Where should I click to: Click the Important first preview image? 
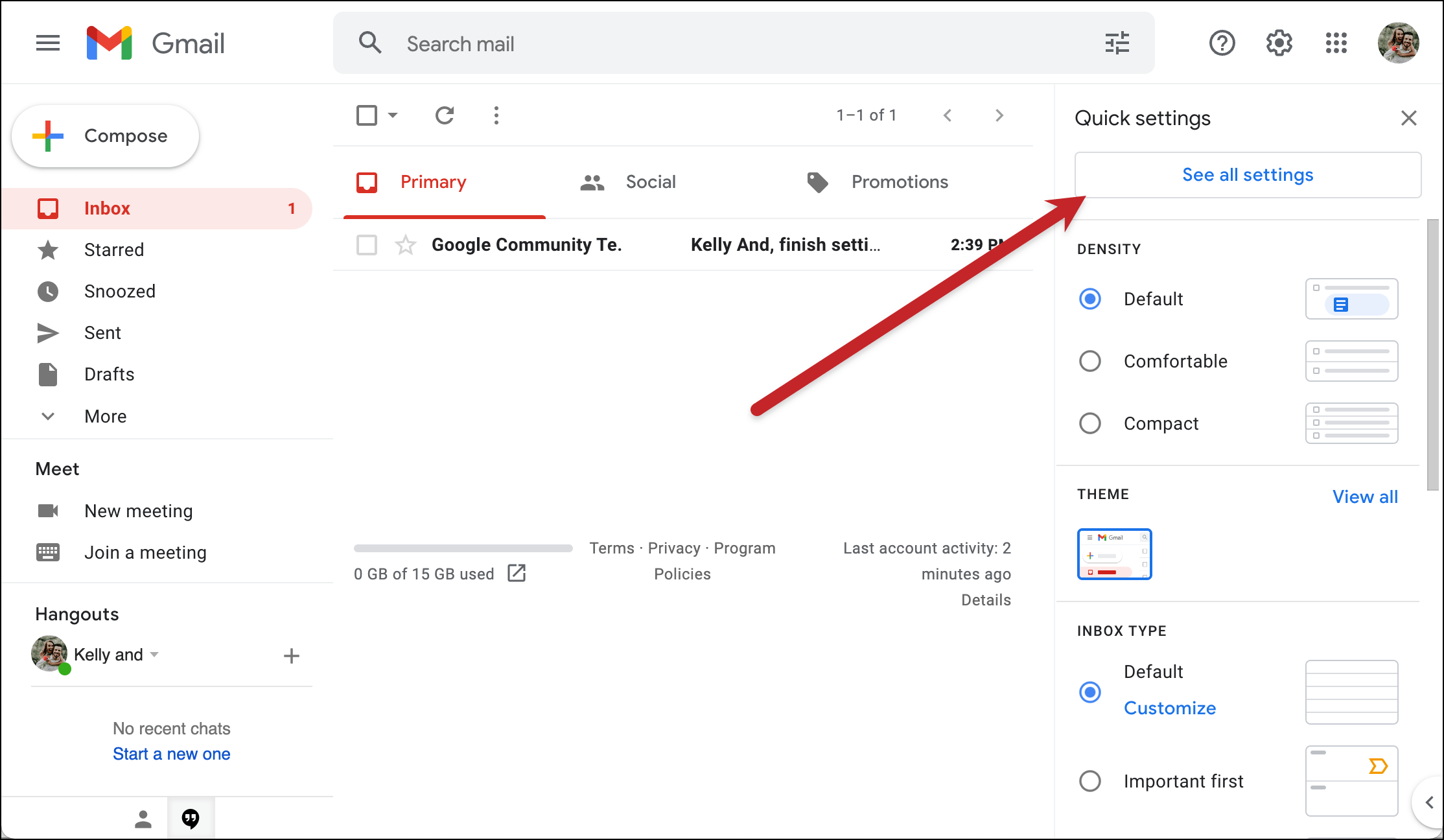pos(1351,781)
